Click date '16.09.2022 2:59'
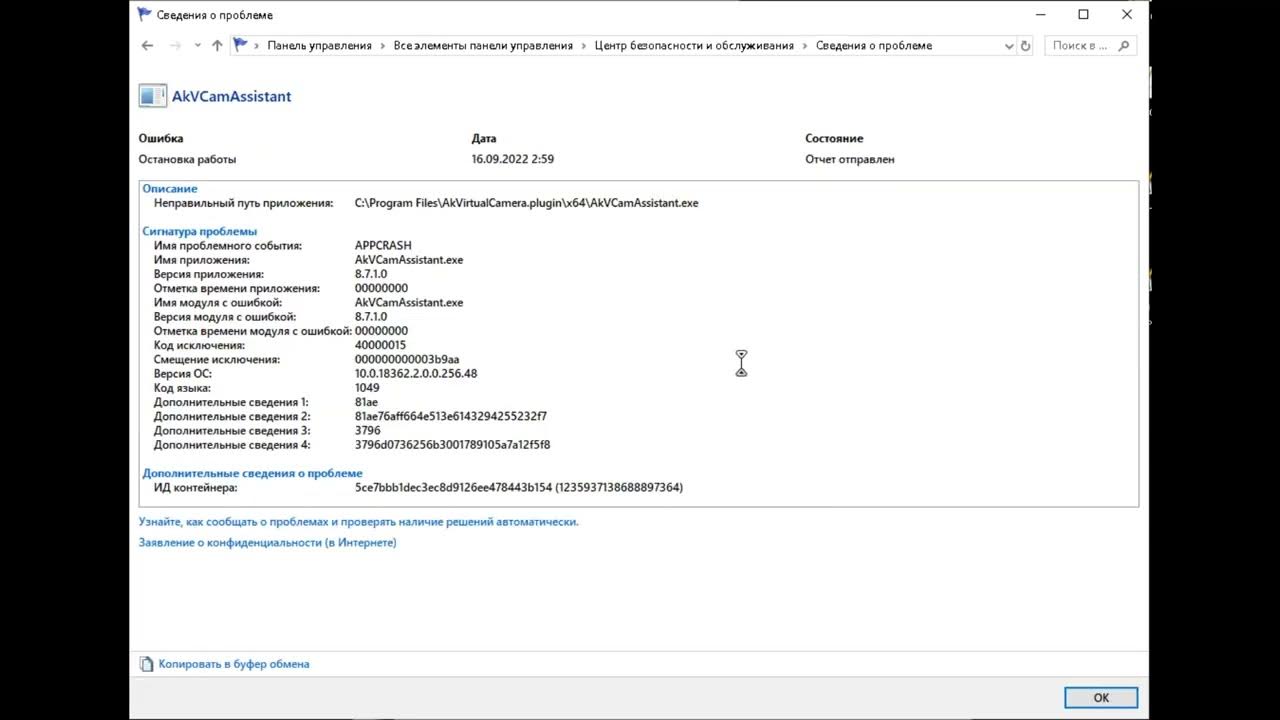 513,160
